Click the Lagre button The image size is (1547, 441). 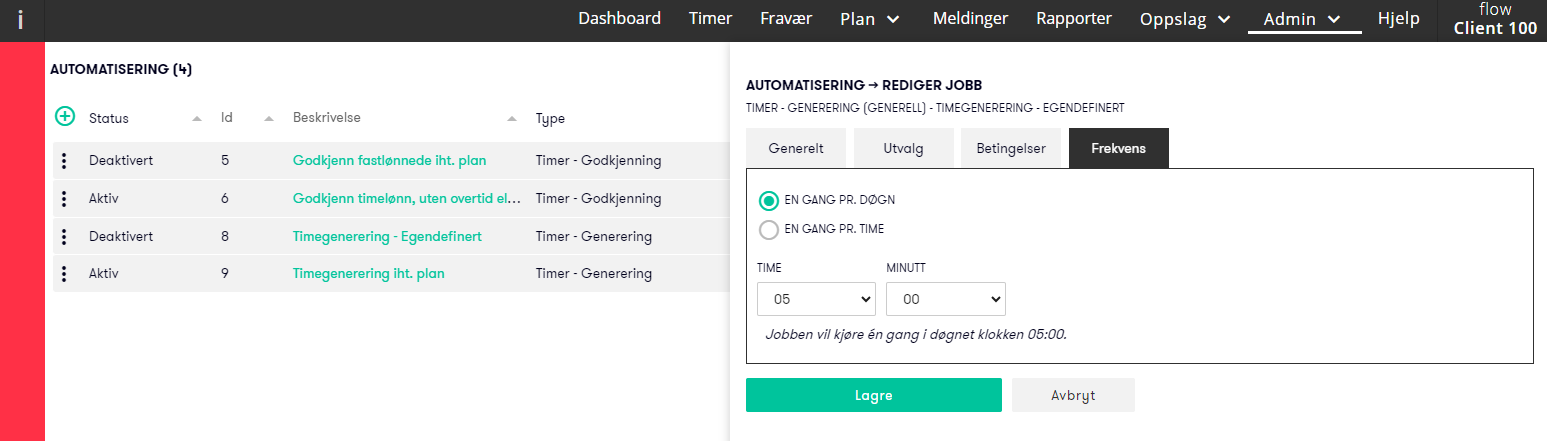coord(874,395)
